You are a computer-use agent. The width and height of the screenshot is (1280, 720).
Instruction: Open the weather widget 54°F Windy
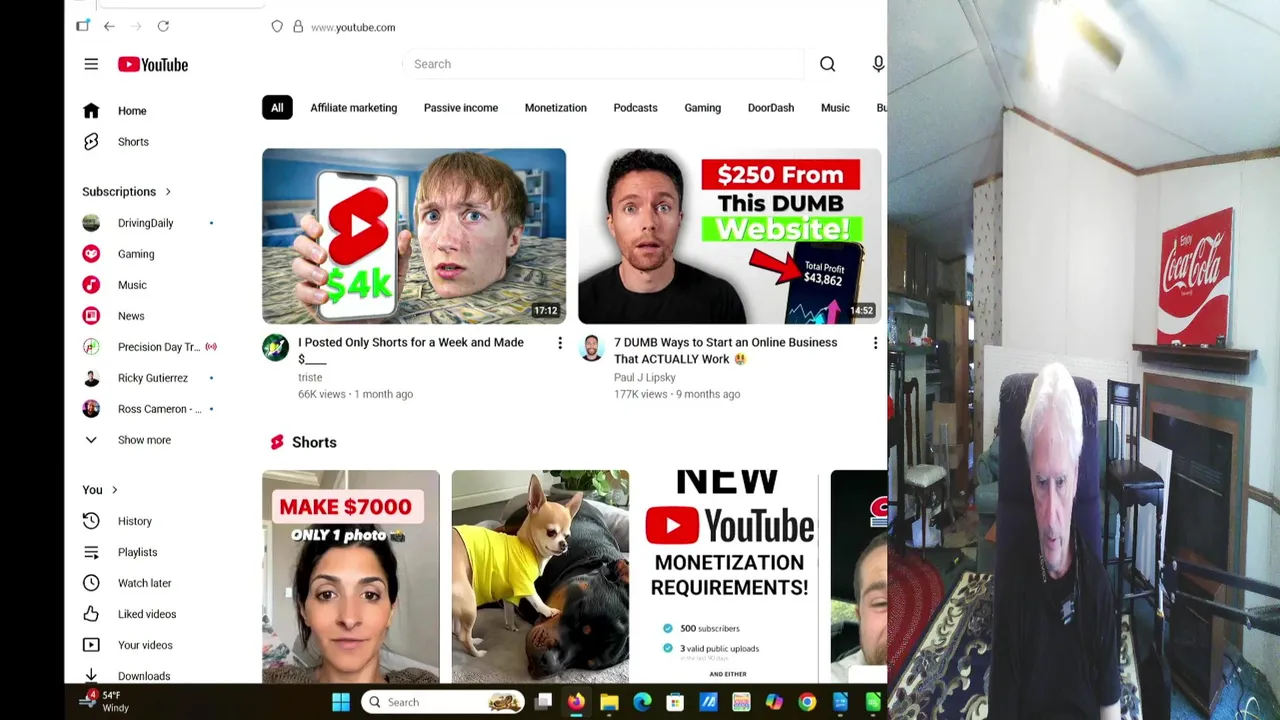click(x=105, y=701)
